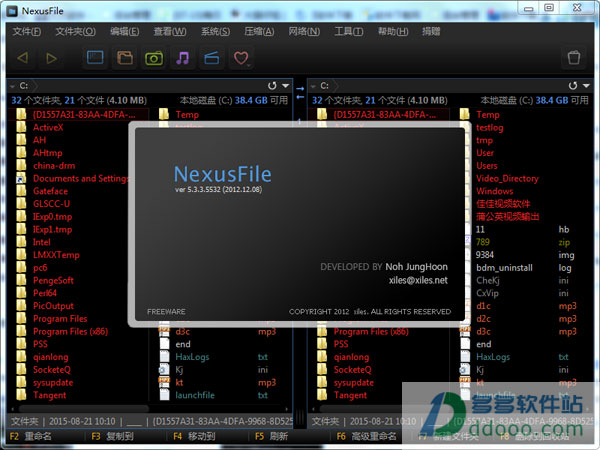
Task: Select Users folder in right panel
Action: 487,166
